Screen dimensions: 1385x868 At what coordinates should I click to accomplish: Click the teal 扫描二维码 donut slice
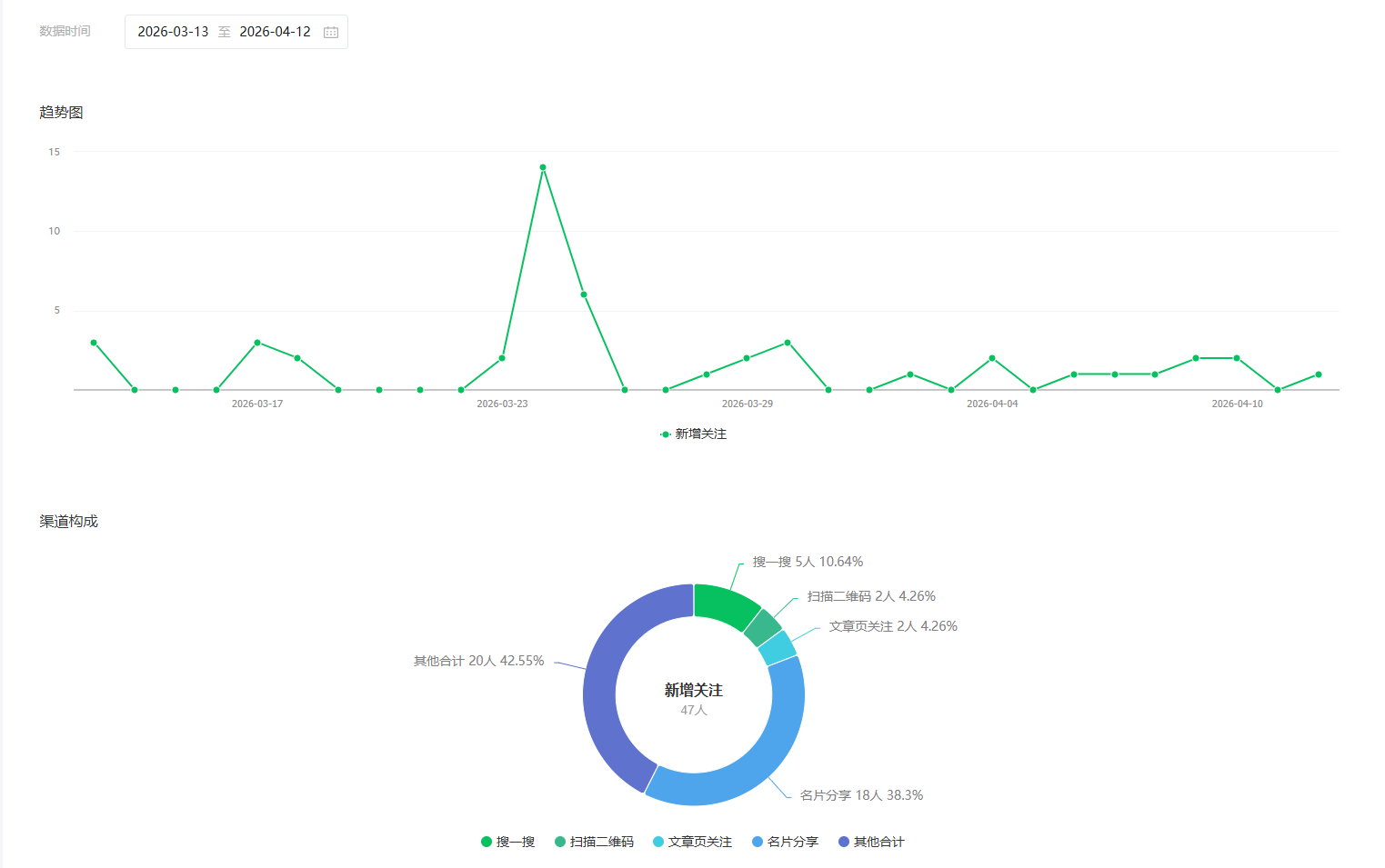[762, 628]
